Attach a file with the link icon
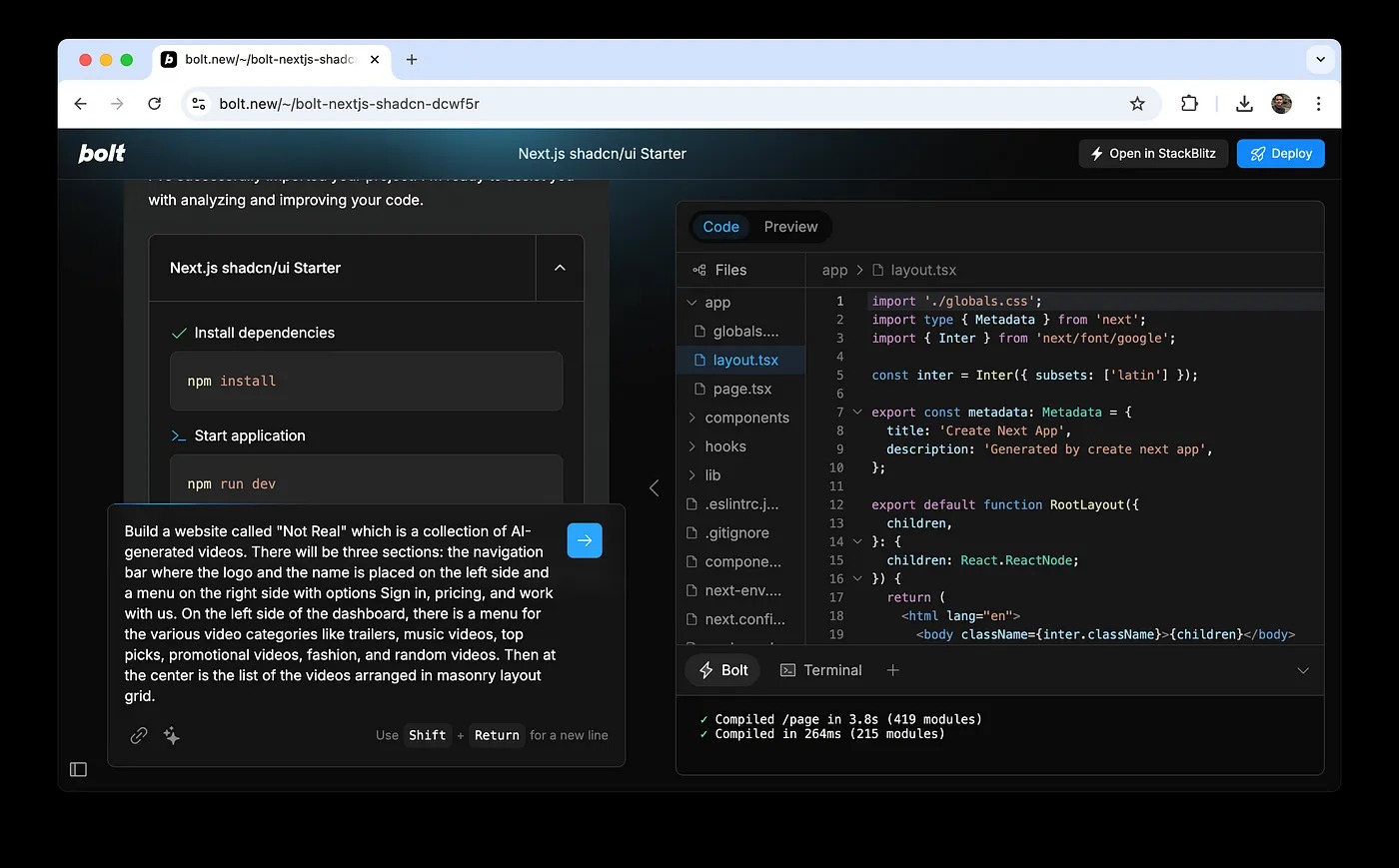 tap(139, 735)
